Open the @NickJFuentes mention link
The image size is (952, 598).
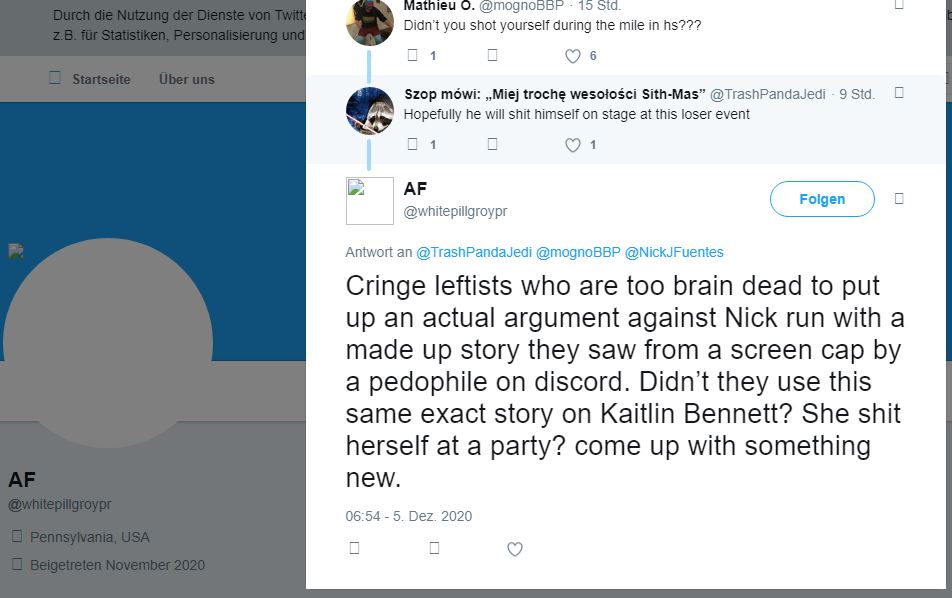674,253
